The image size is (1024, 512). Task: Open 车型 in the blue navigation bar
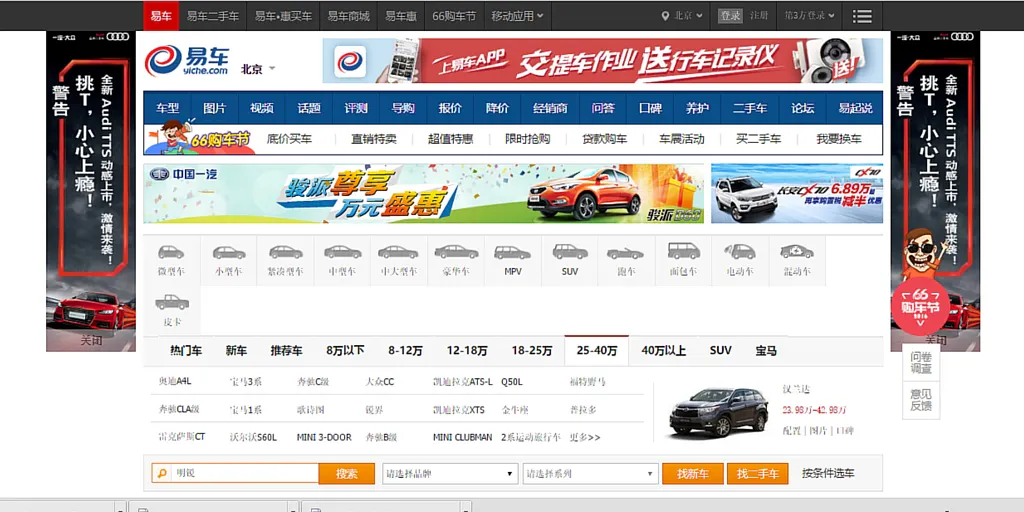coord(167,108)
